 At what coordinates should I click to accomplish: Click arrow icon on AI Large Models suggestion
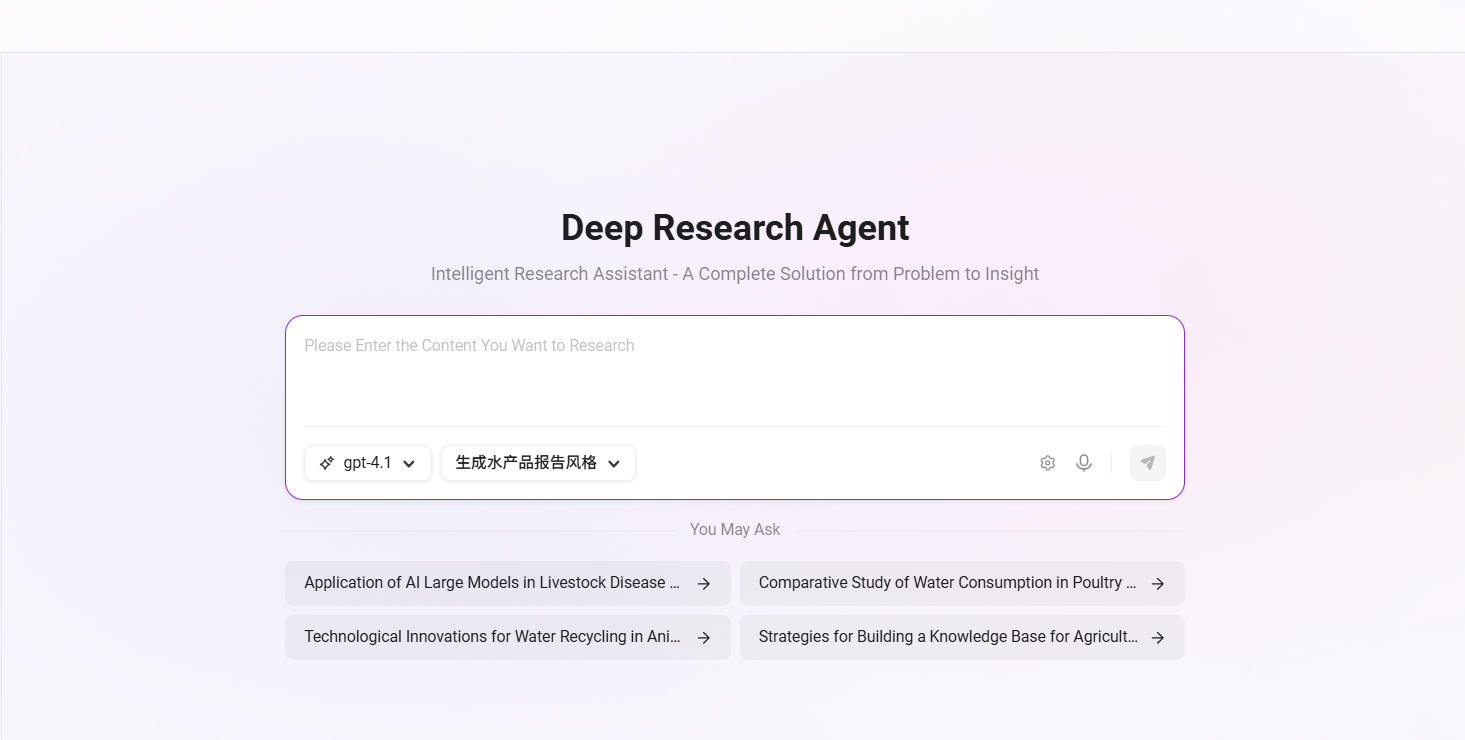(x=704, y=584)
